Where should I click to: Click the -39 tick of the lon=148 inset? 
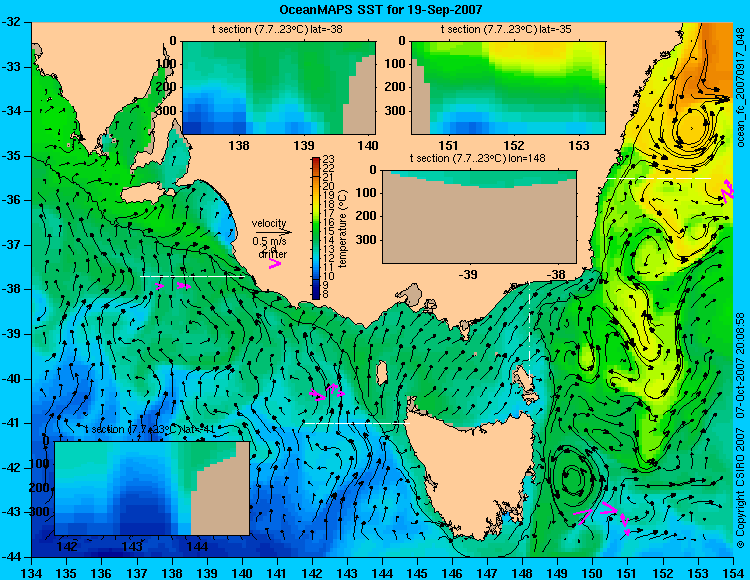(467, 274)
